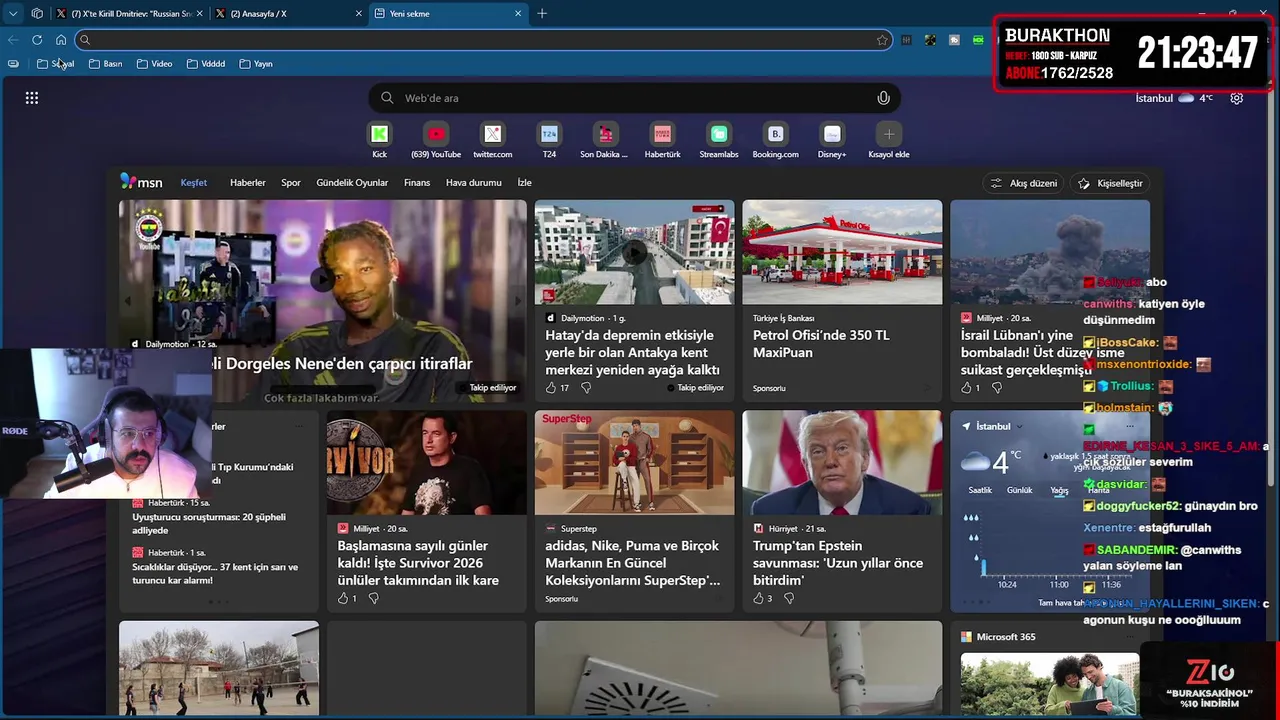Add a shortcut with Kısayol ekle plus
This screenshot has width=1280, height=720.
pyautogui.click(x=888, y=134)
